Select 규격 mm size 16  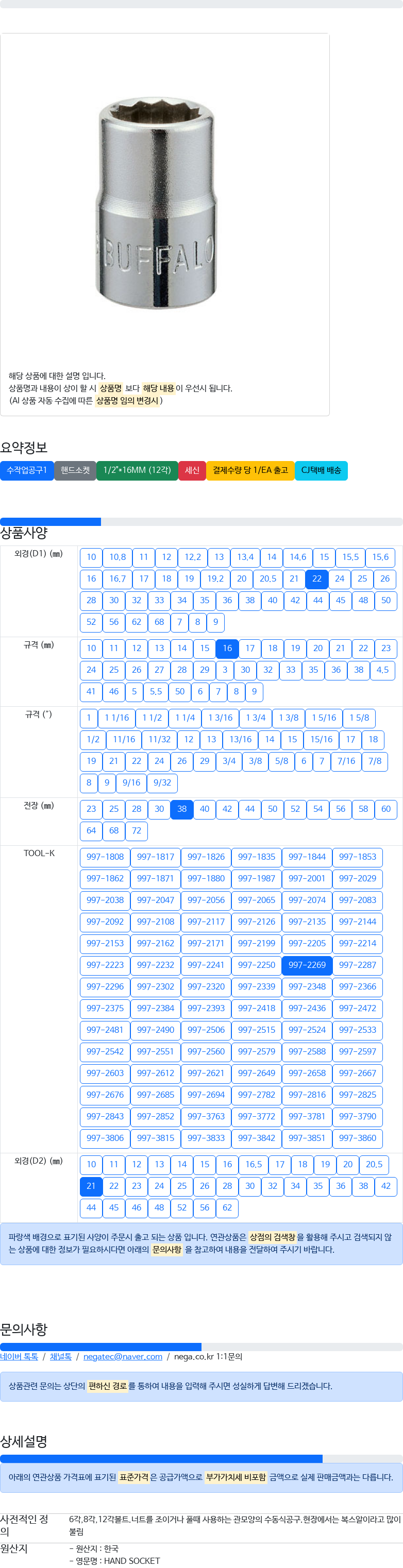227,648
